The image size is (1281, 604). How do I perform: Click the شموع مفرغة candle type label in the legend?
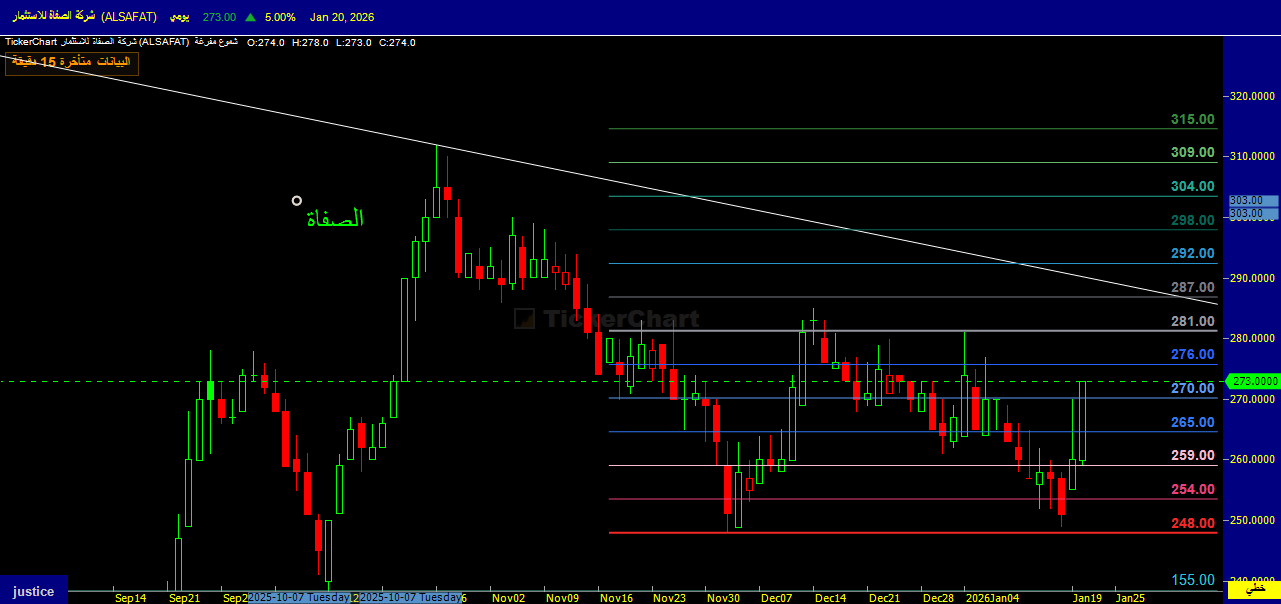pos(215,42)
